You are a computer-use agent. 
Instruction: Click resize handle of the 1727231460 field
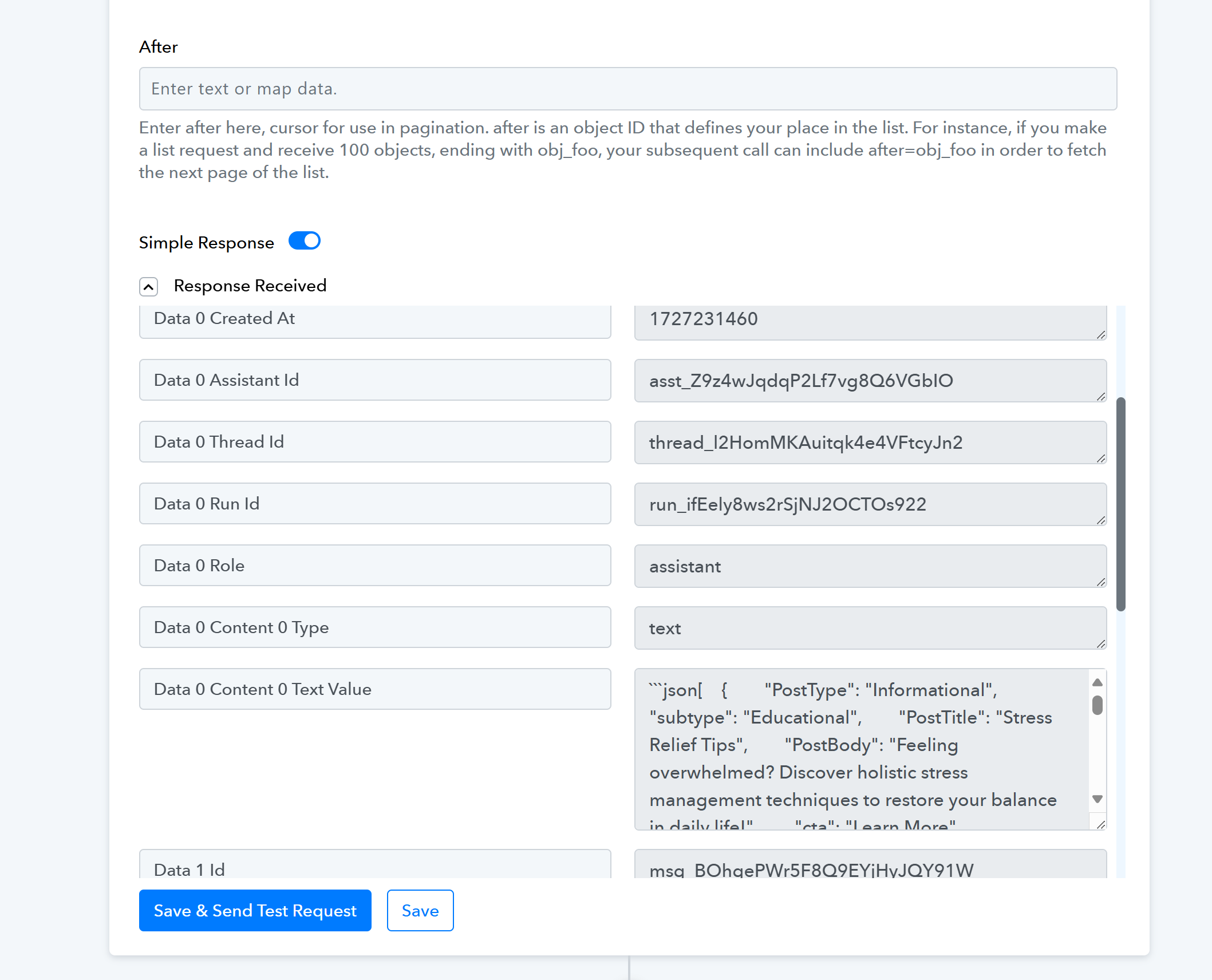[x=1101, y=335]
